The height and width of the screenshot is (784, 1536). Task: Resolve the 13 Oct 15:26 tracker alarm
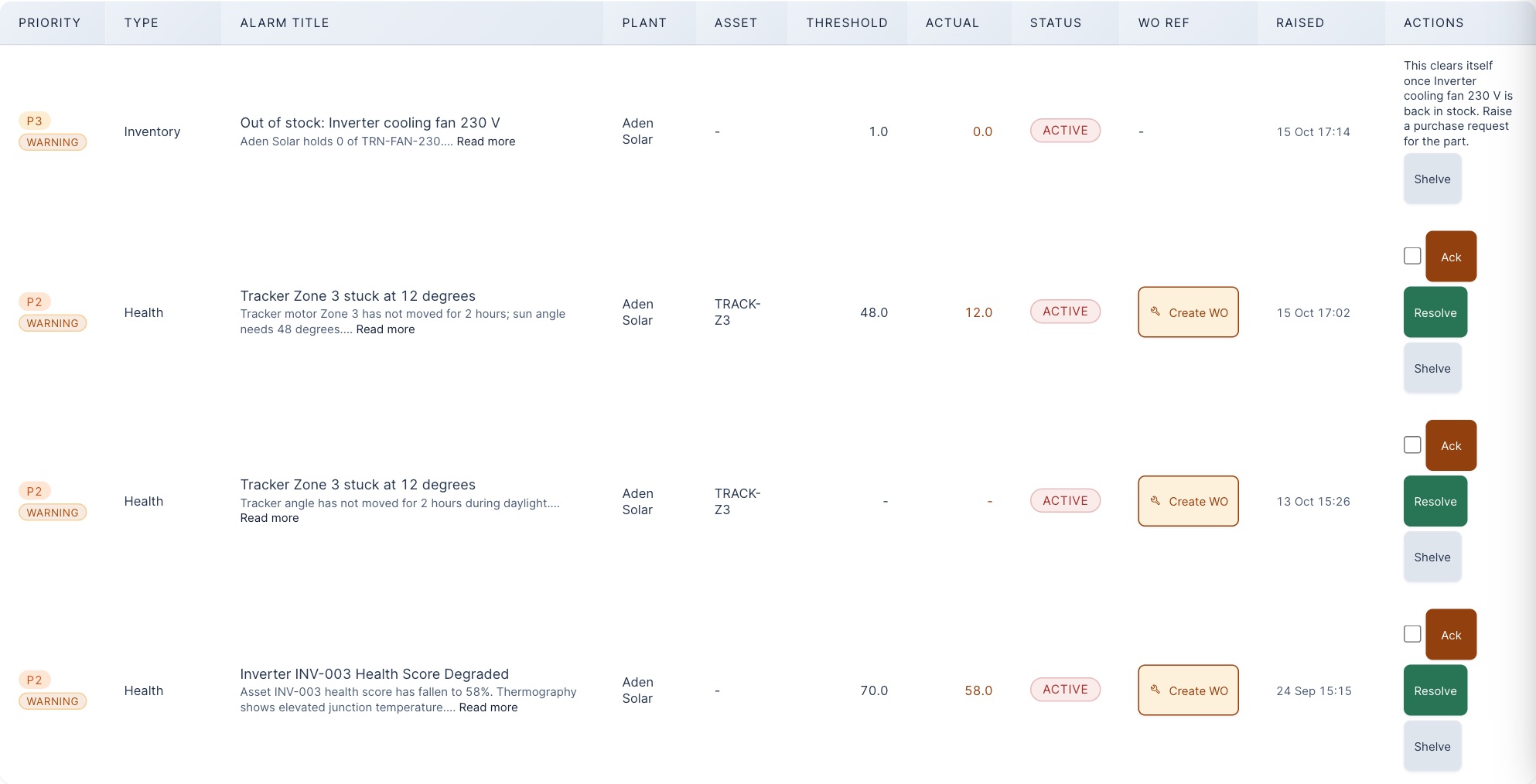click(1435, 501)
